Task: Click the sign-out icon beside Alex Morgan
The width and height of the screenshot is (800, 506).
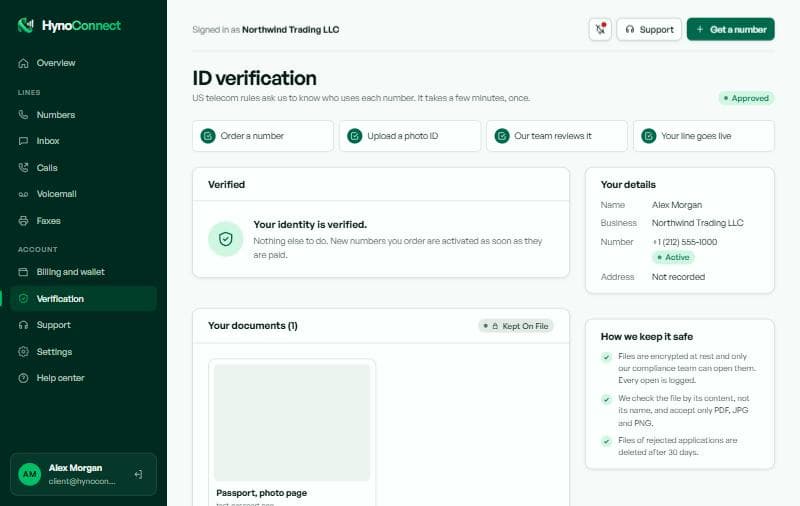Action: pyautogui.click(x=138, y=474)
